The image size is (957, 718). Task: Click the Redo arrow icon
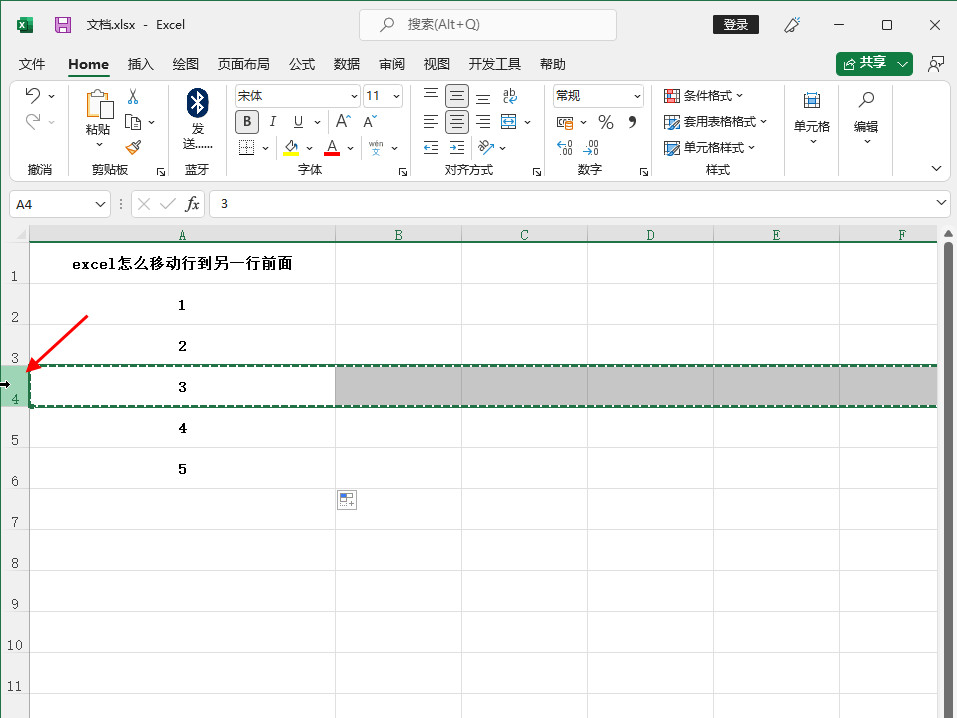33,121
